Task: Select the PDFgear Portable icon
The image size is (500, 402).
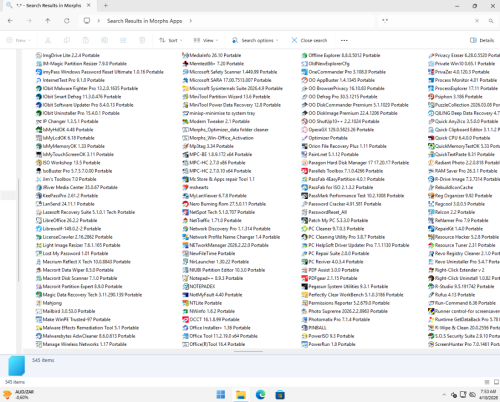Action: pyautogui.click(x=304, y=278)
